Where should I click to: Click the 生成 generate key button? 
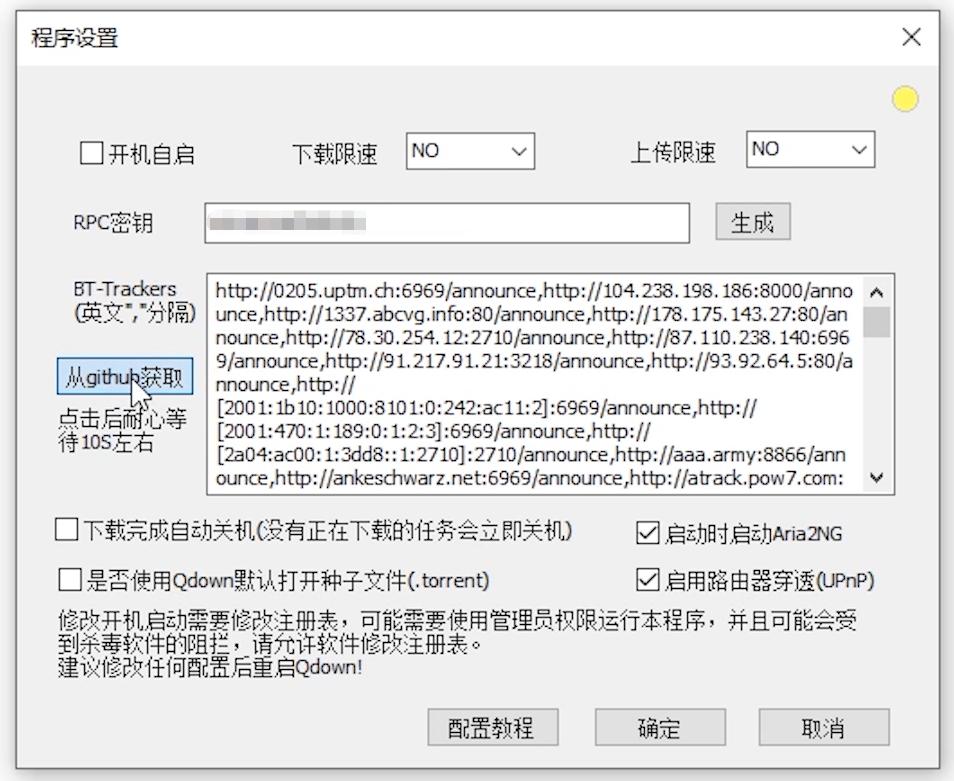(x=753, y=222)
